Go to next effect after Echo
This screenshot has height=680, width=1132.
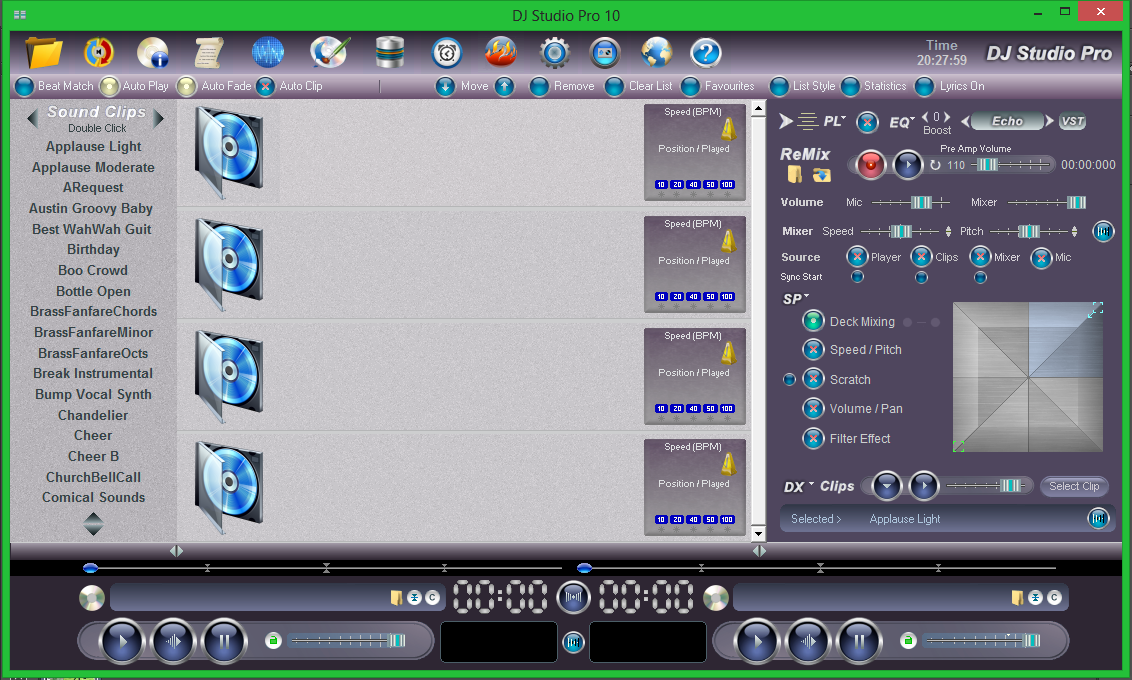1050,121
